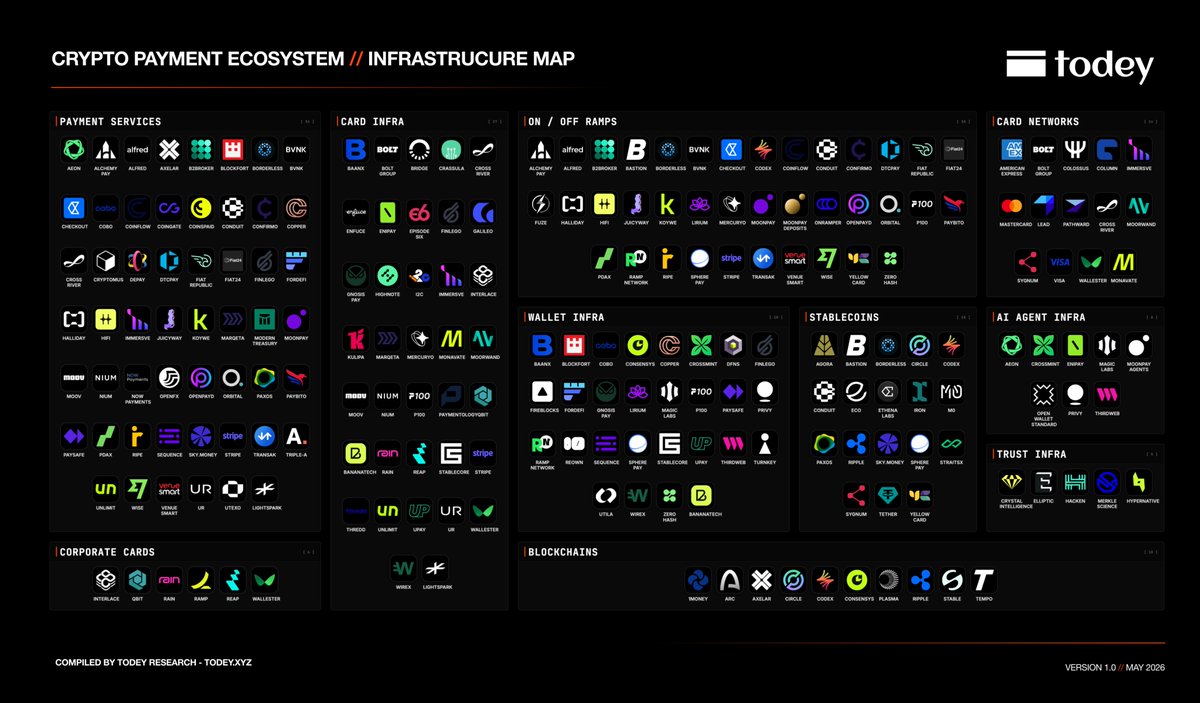Select the Pathward icon in Card Networks
The height and width of the screenshot is (703, 1200).
click(1075, 205)
